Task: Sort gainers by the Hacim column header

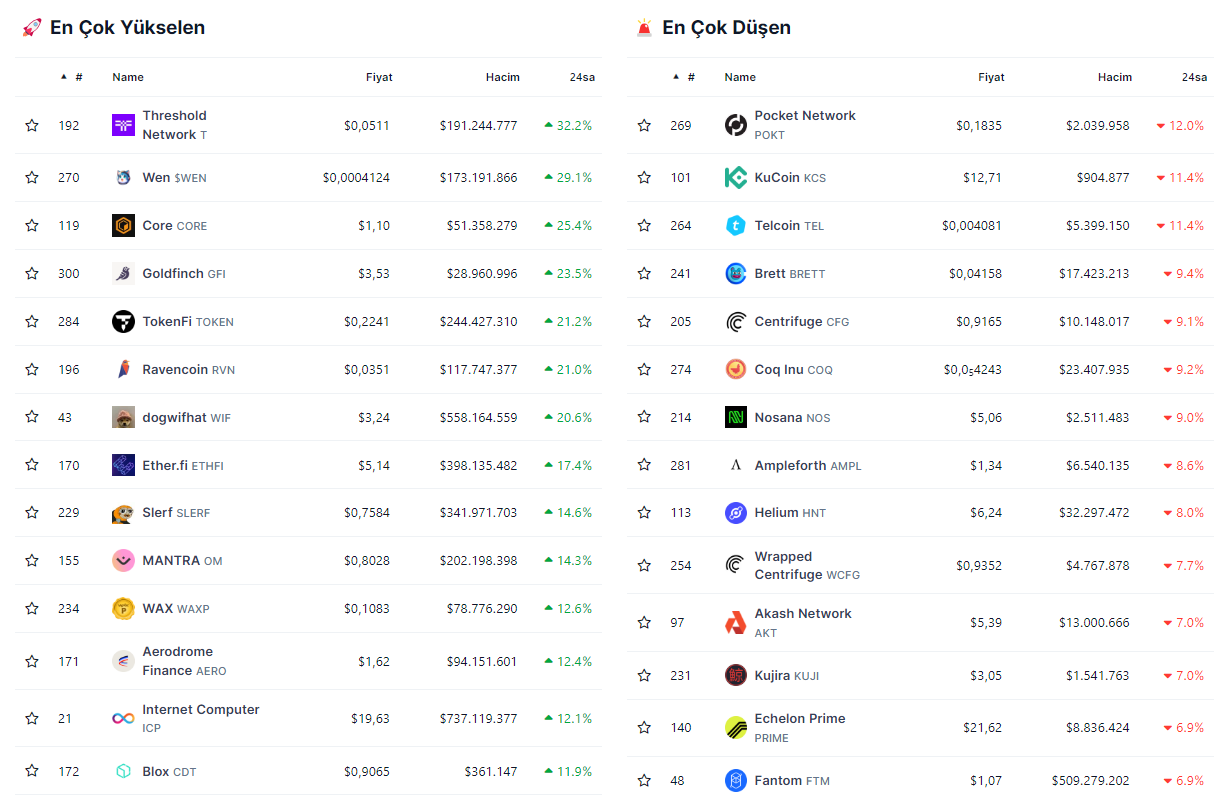Action: pyautogui.click(x=502, y=77)
